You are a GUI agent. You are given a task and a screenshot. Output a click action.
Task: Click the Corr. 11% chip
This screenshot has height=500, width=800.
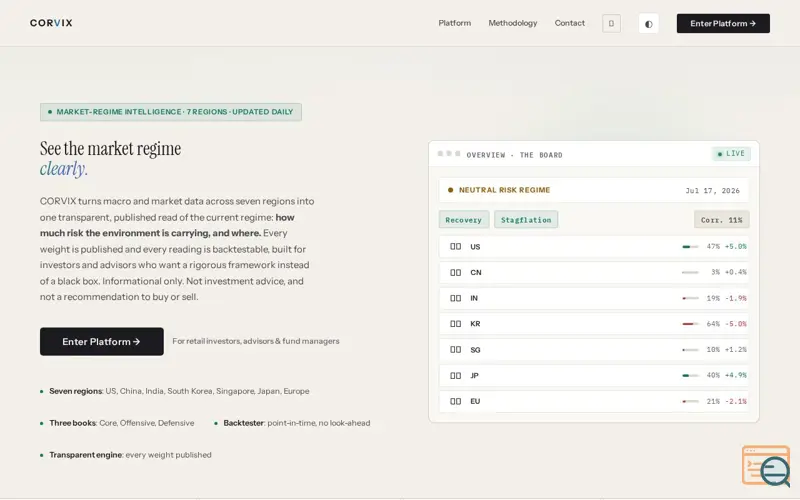point(721,220)
